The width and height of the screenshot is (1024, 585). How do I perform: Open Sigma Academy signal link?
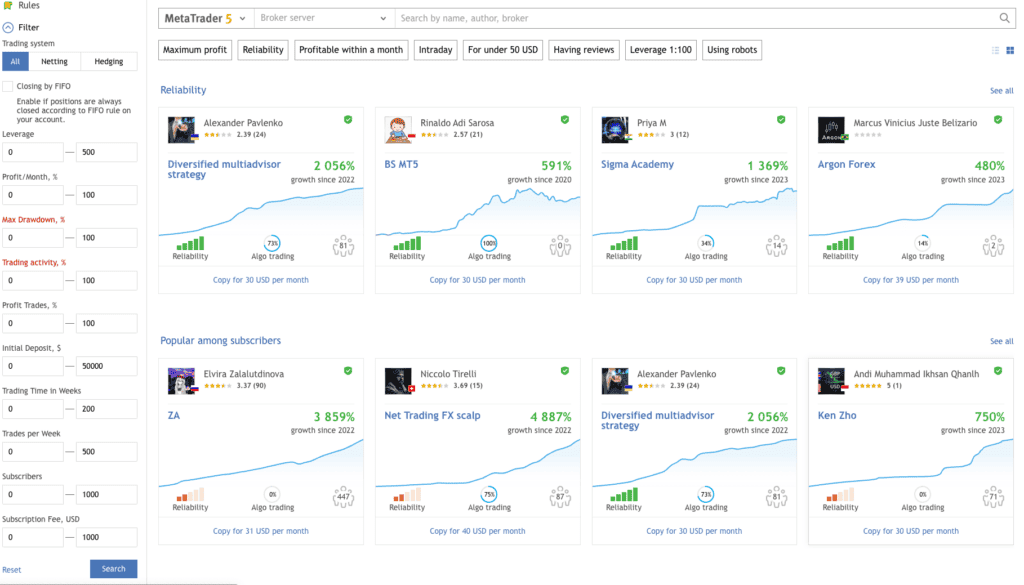pos(637,165)
